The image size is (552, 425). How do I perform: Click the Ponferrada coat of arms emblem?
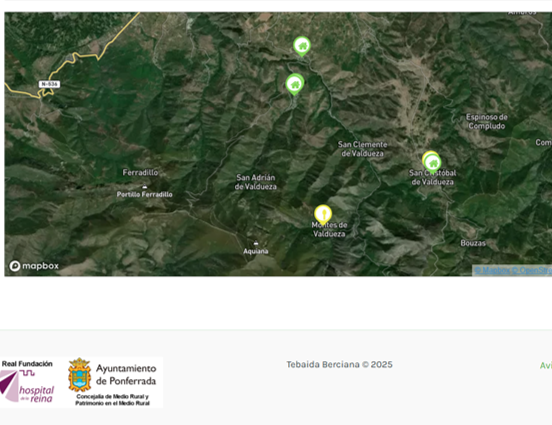click(80, 375)
